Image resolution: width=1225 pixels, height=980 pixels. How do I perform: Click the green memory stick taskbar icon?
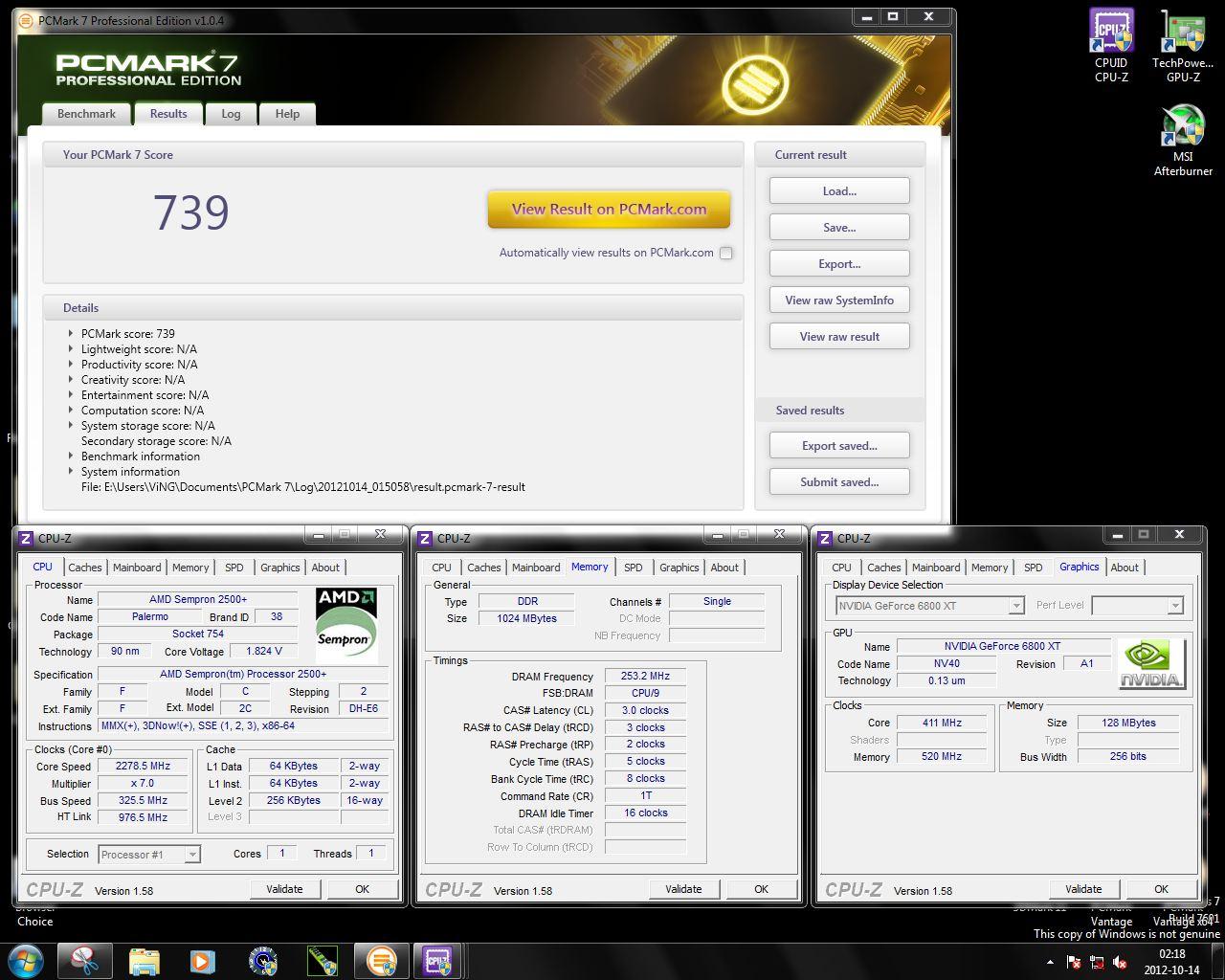[322, 960]
